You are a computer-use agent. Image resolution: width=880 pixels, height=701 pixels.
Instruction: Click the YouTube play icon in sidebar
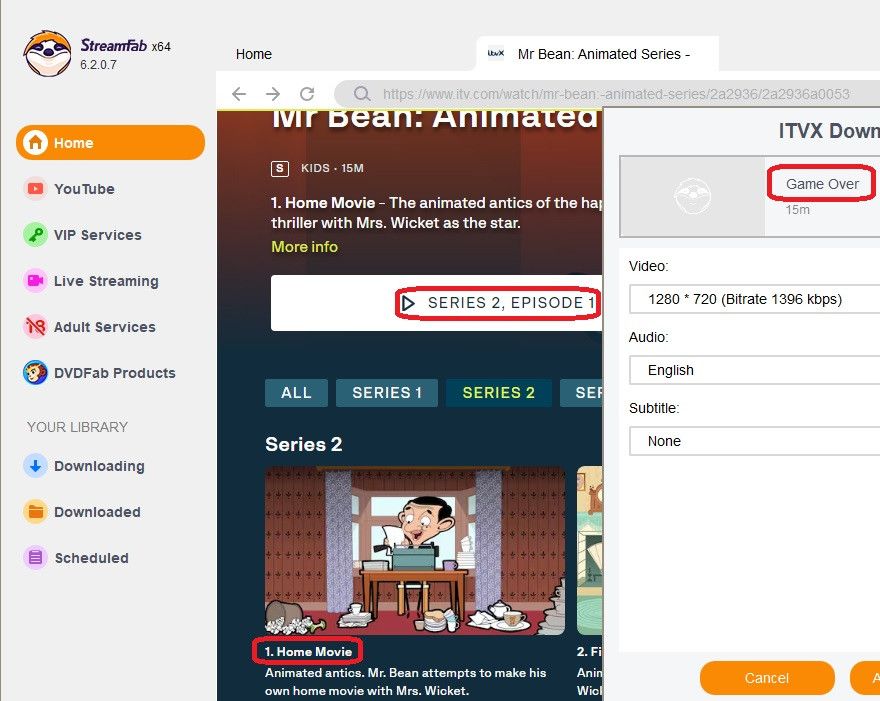(35, 189)
